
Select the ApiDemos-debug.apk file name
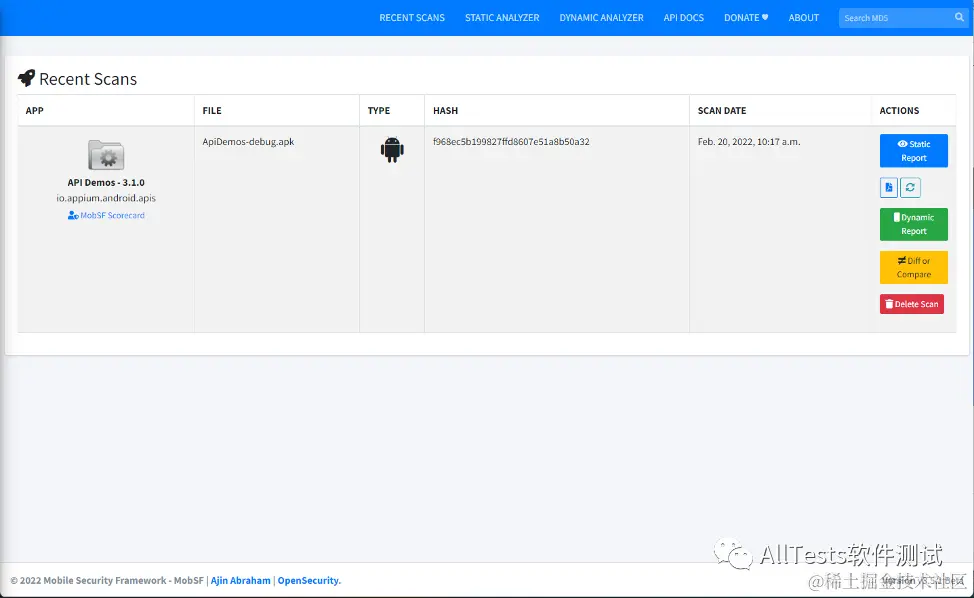(248, 142)
